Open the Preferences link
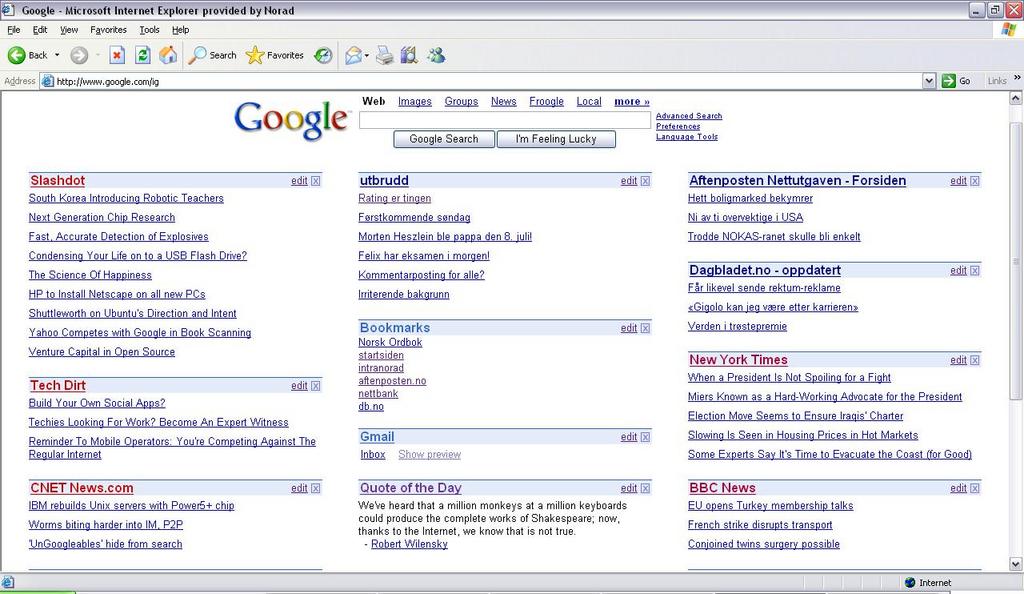The height and width of the screenshot is (594, 1024). [x=678, y=127]
